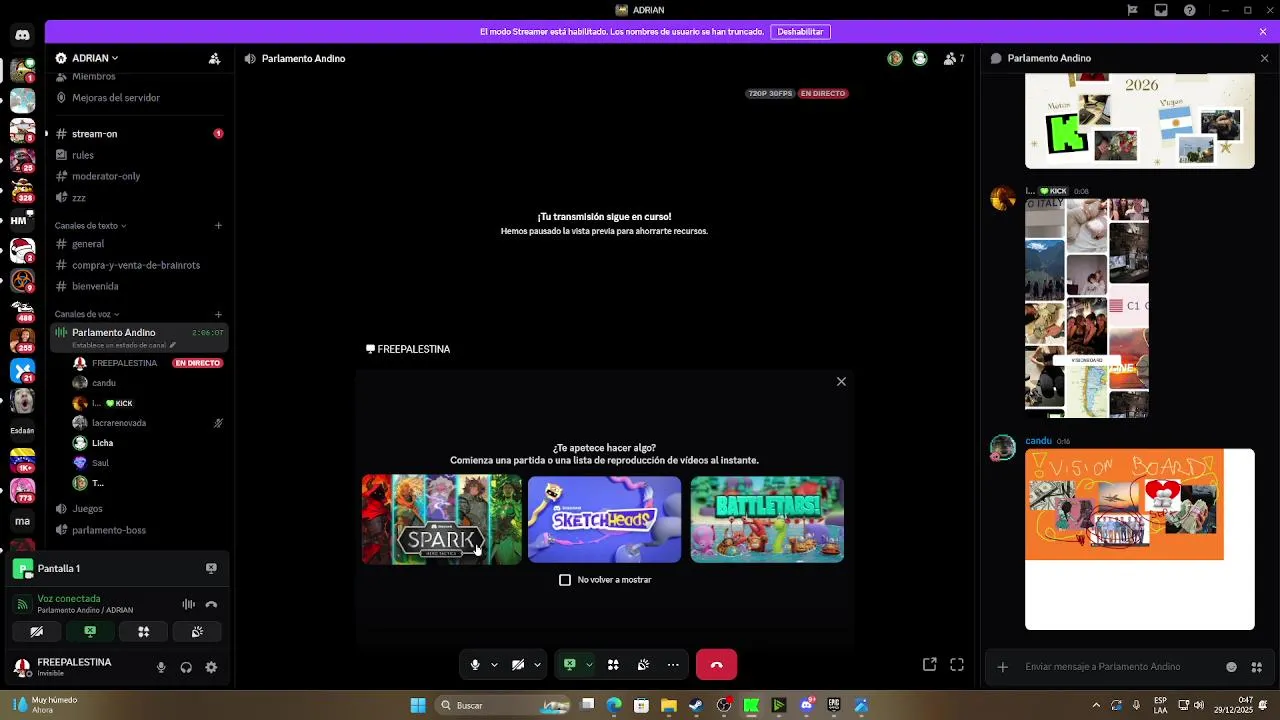Open more options ellipsis in call bar

tap(673, 664)
